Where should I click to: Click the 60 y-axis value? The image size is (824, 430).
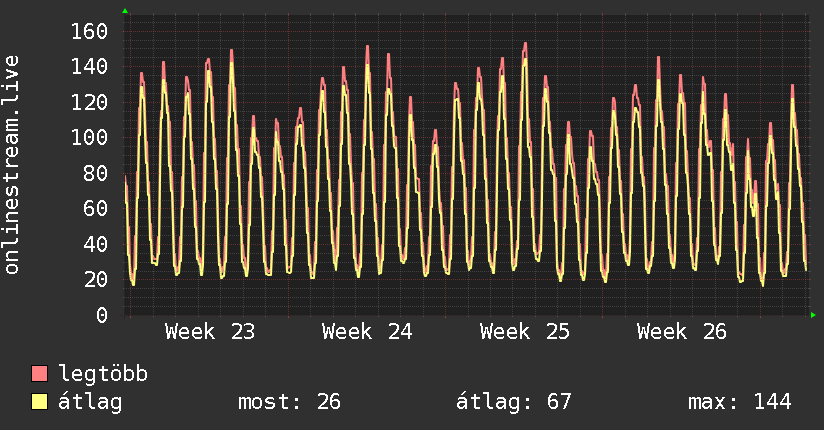coord(96,209)
